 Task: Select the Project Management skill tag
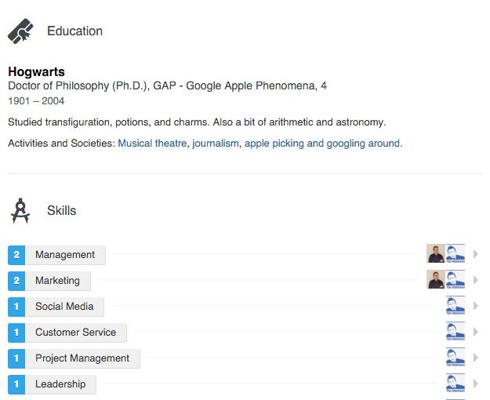coord(82,358)
